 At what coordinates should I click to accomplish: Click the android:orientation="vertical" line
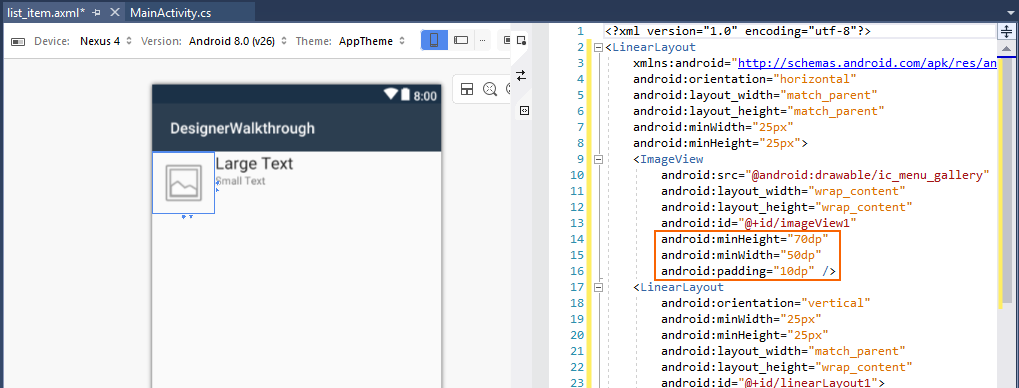[766, 303]
